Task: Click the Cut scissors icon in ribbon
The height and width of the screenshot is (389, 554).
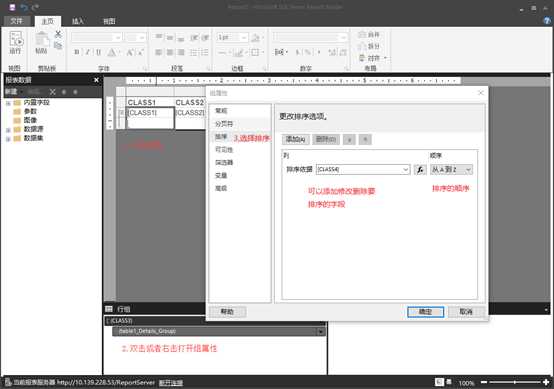Action: pos(58,34)
